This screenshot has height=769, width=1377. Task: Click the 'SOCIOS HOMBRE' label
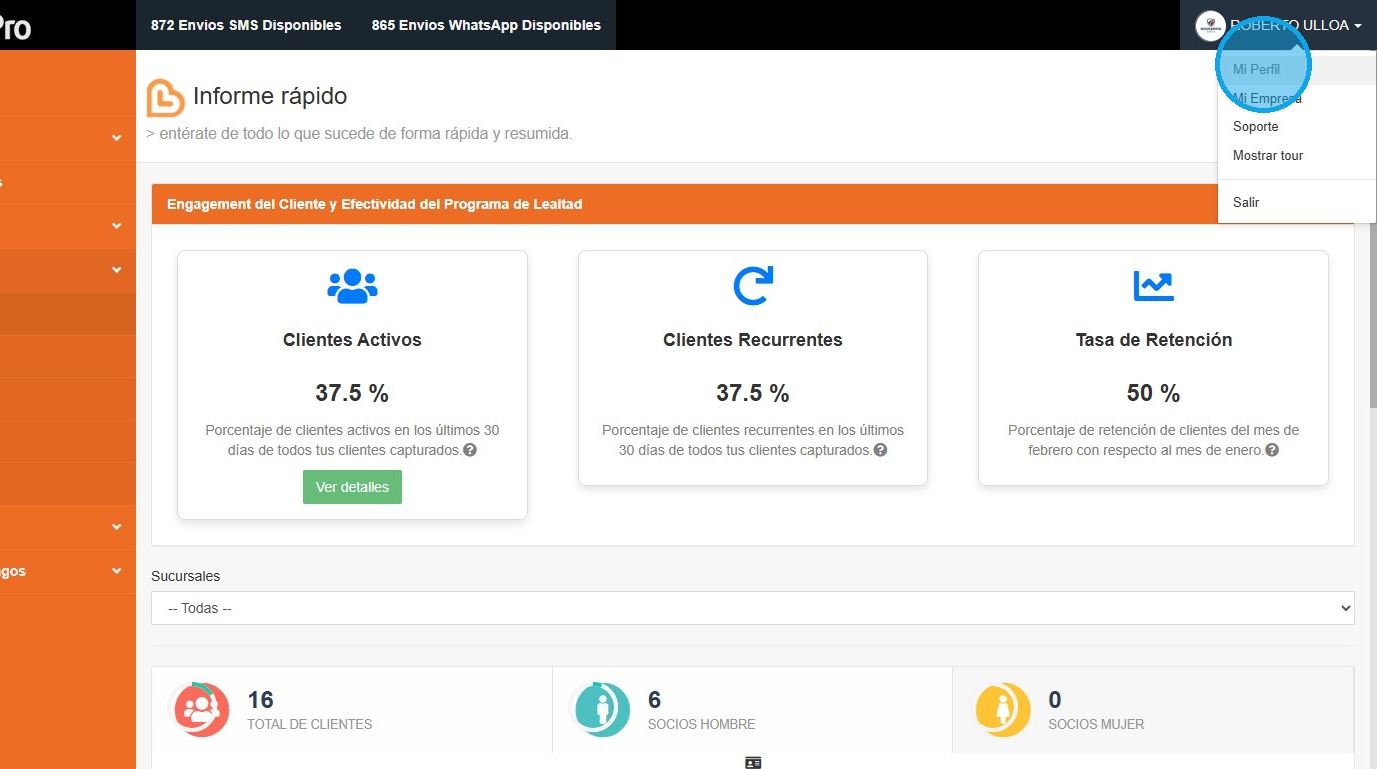point(702,724)
